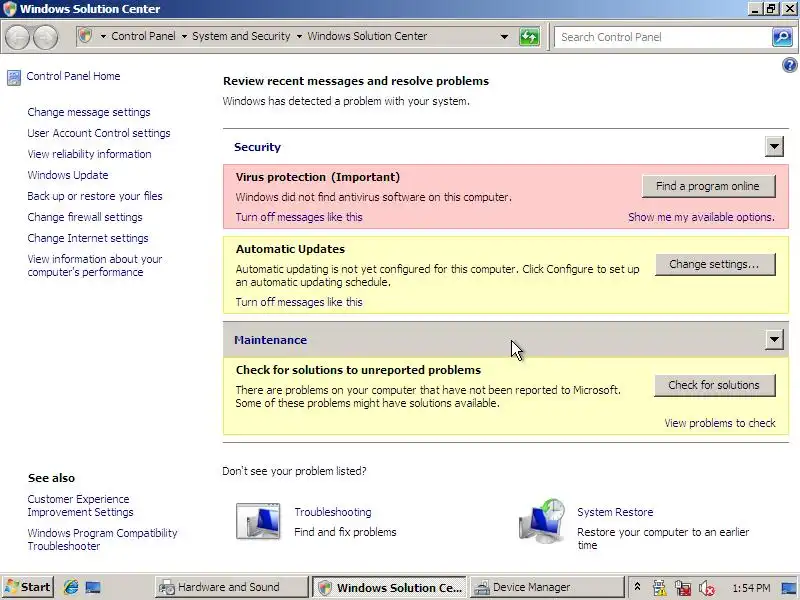Go forward with the Forward arrow button
The image size is (800, 600).
45,37
